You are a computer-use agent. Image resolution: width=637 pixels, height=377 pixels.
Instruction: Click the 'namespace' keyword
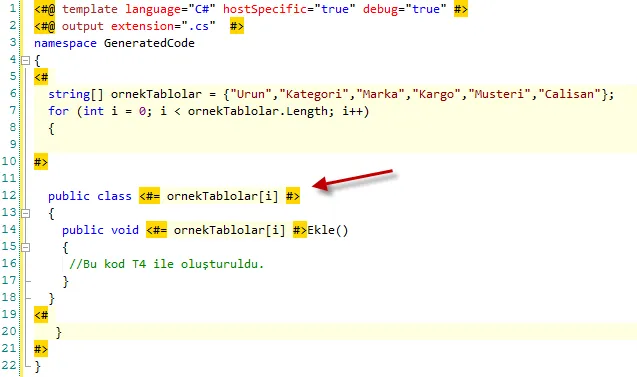(65, 43)
